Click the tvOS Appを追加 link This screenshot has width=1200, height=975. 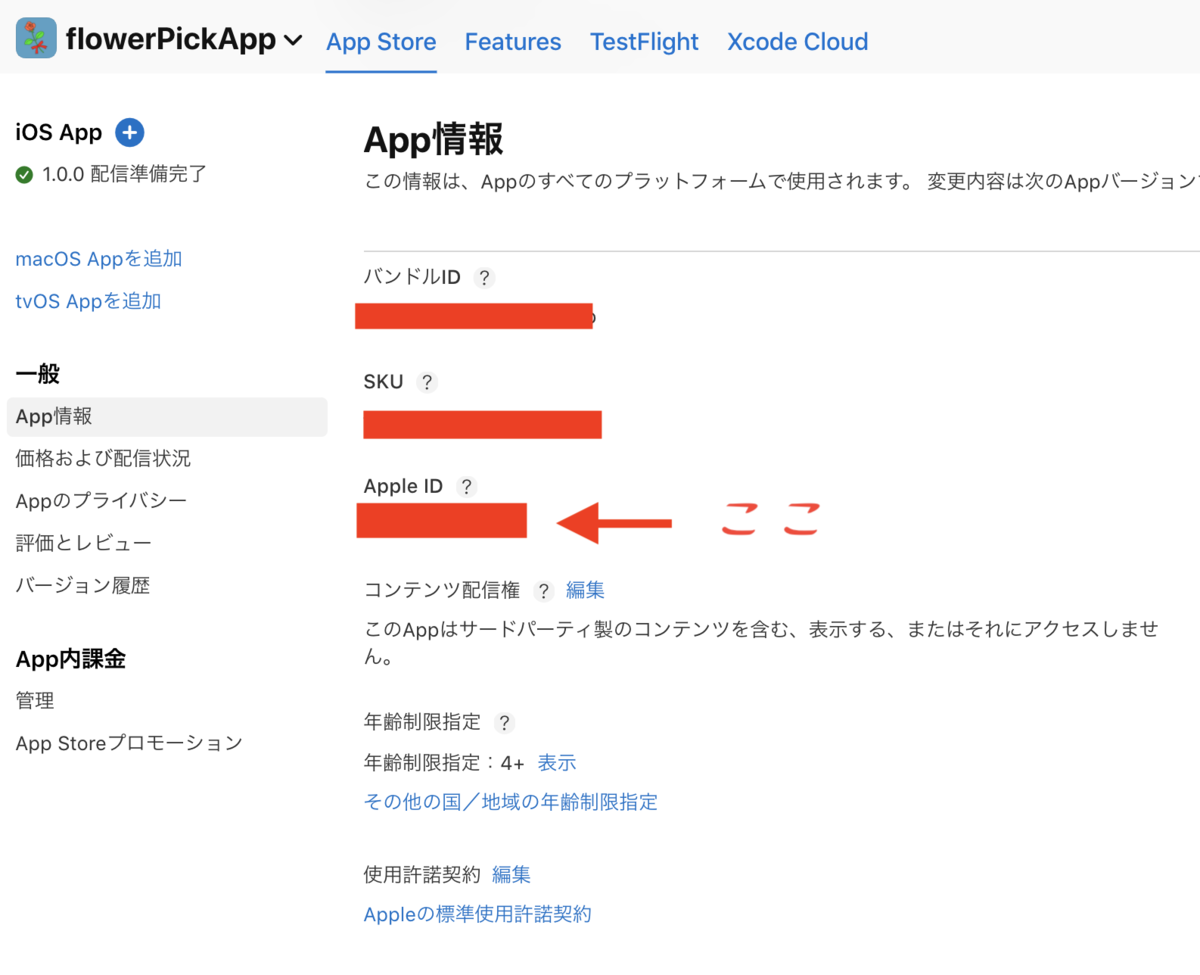click(x=88, y=301)
